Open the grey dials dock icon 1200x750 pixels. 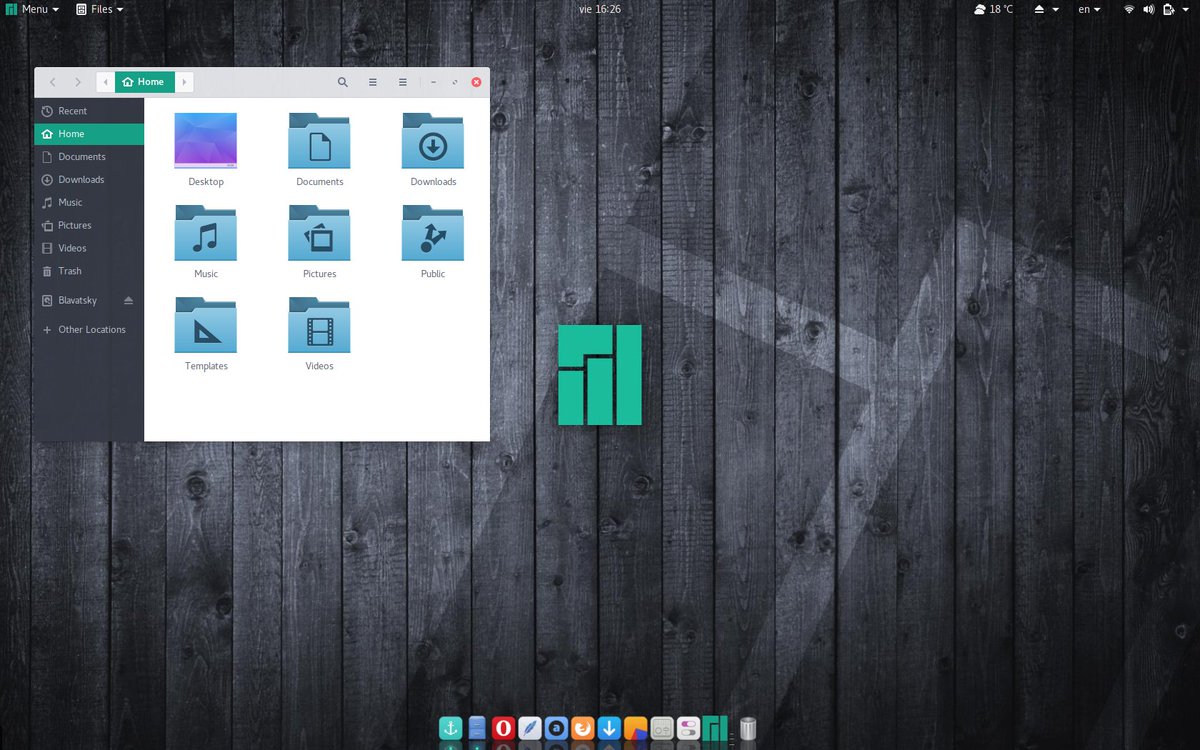[662, 728]
